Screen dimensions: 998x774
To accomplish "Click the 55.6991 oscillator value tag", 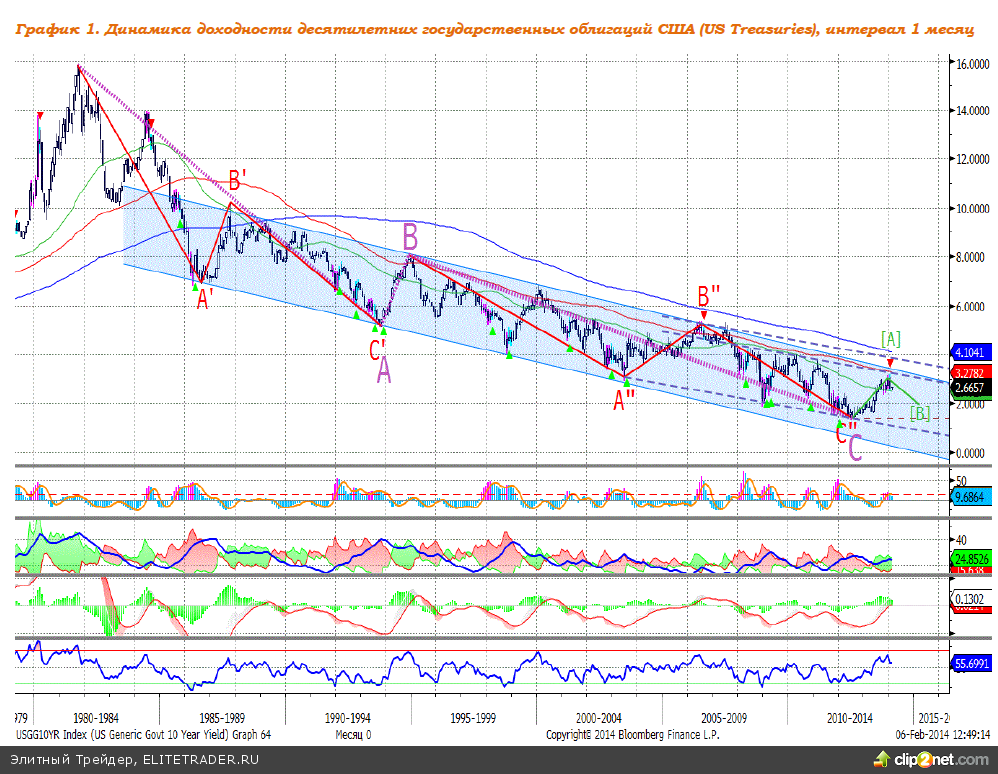I will (971, 663).
